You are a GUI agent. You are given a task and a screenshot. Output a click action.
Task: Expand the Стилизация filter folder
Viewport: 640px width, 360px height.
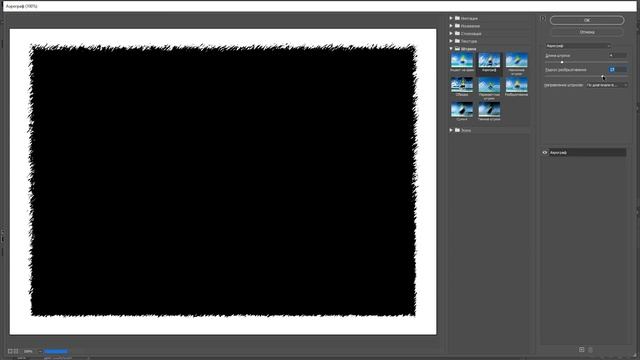[451, 33]
